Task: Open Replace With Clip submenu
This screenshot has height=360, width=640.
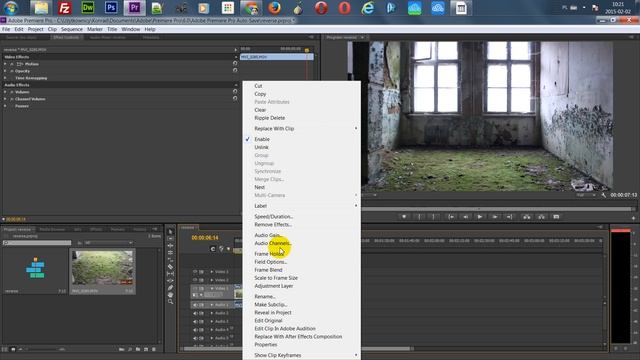Action: coord(302,129)
